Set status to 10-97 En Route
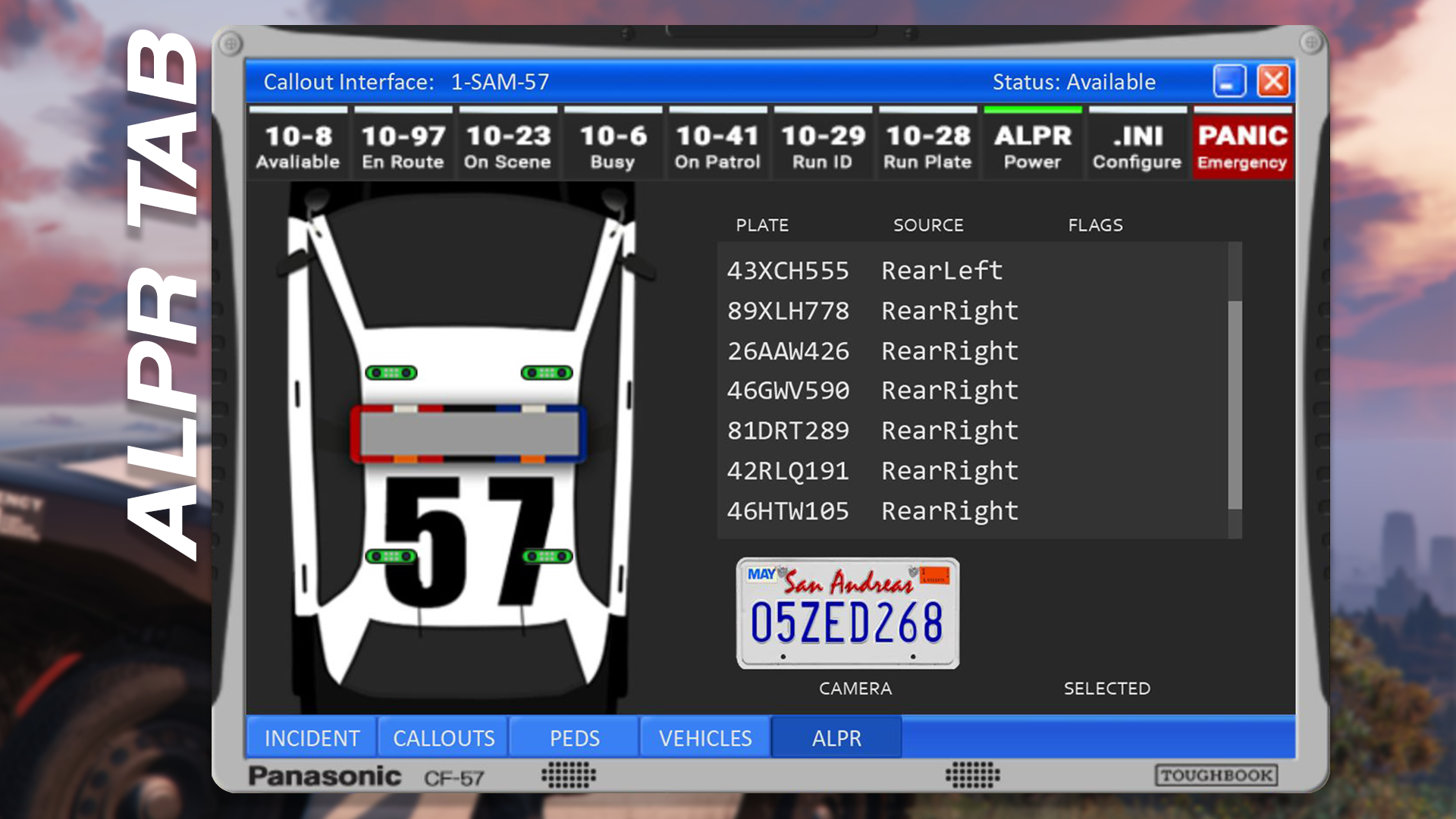This screenshot has width=1456, height=819. pos(403,146)
